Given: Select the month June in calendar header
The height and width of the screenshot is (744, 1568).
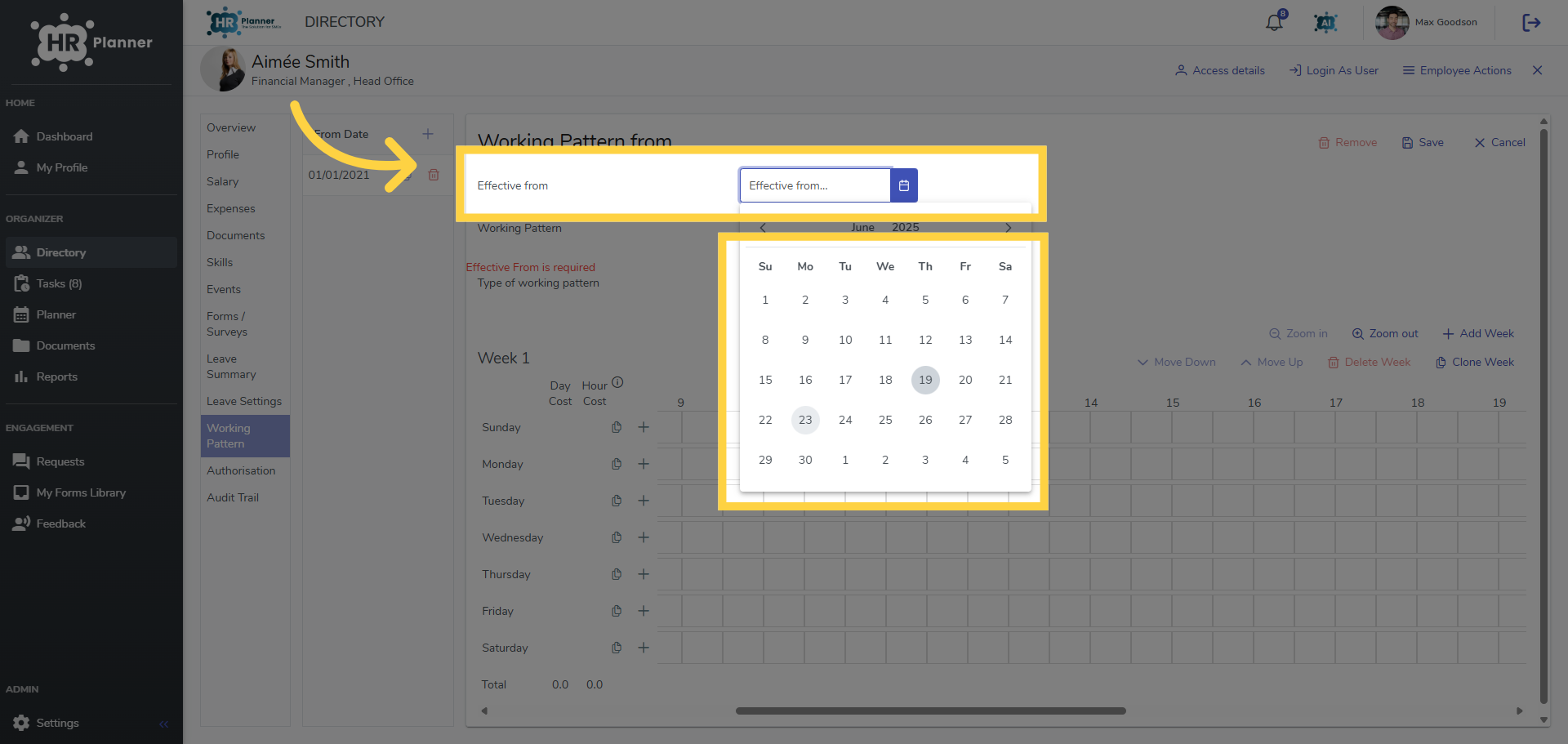Looking at the screenshot, I should coord(862,227).
